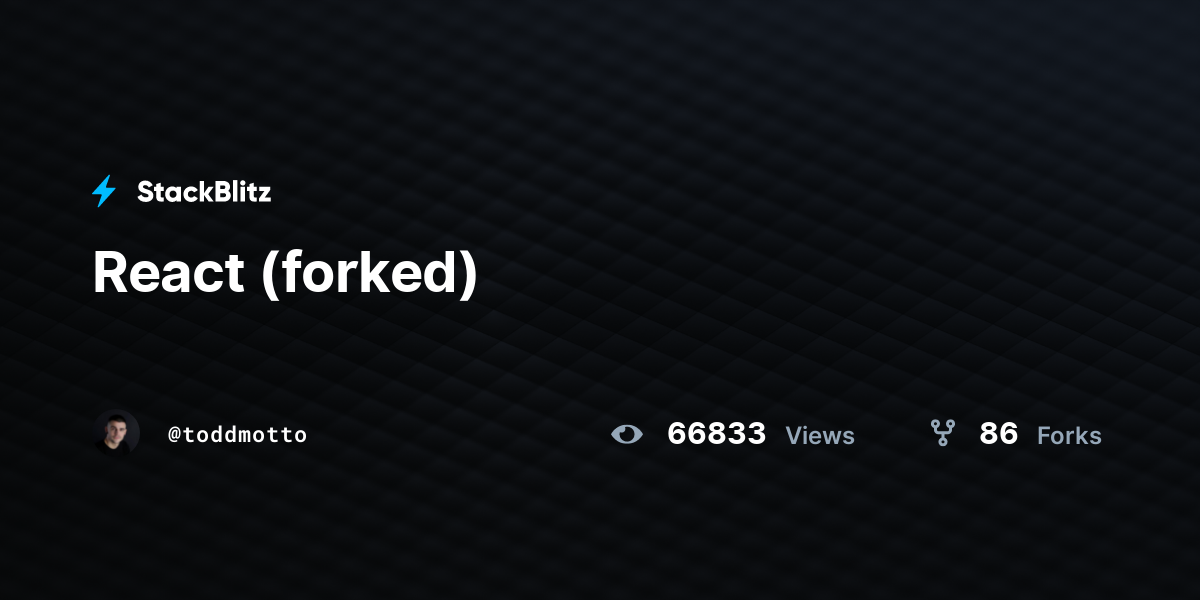The width and height of the screenshot is (1200, 600).
Task: Click the @toddmotto username
Action: coord(237,435)
